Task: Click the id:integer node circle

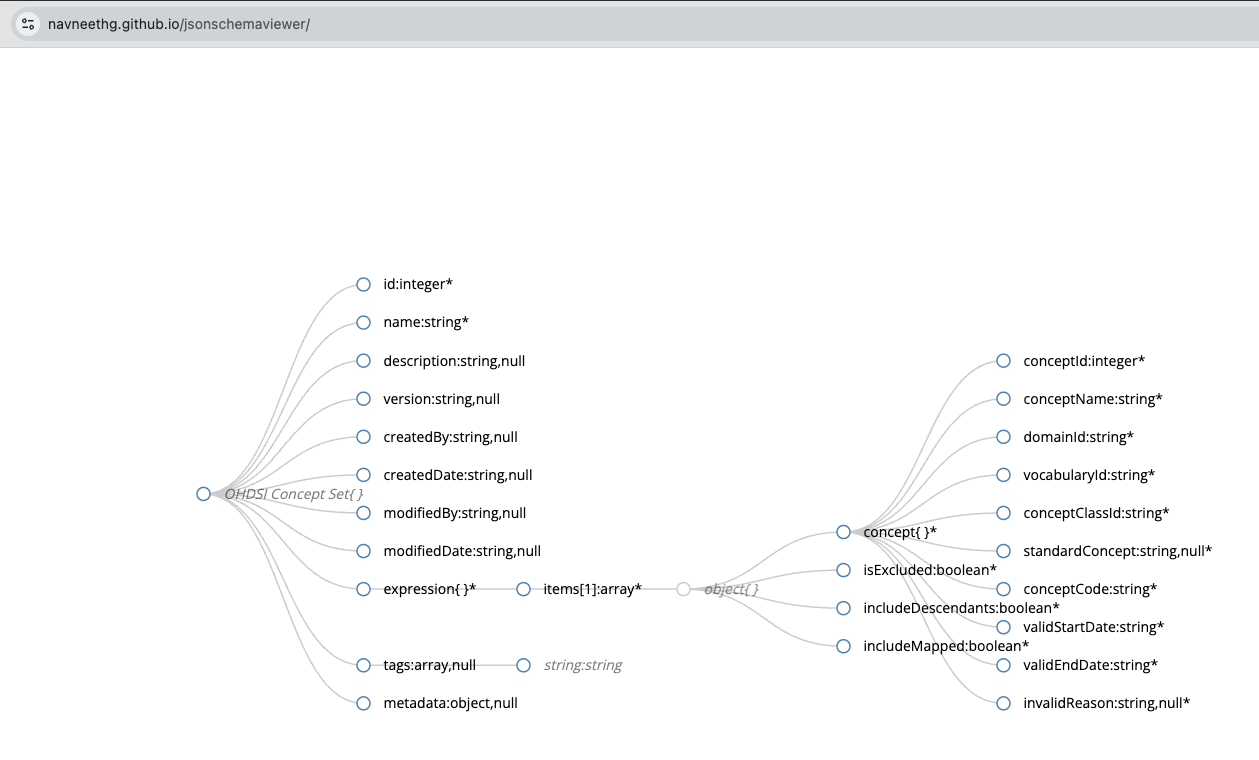Action: pos(364,285)
